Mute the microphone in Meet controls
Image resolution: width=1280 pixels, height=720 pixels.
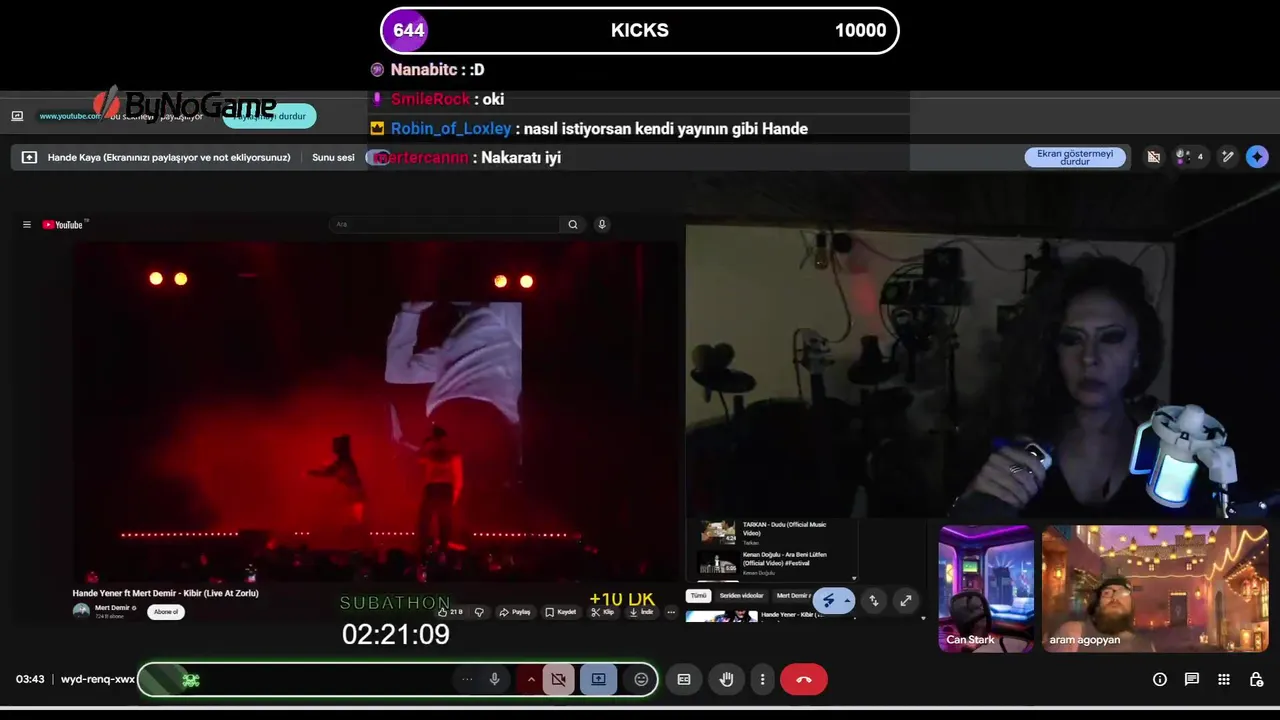[494, 679]
